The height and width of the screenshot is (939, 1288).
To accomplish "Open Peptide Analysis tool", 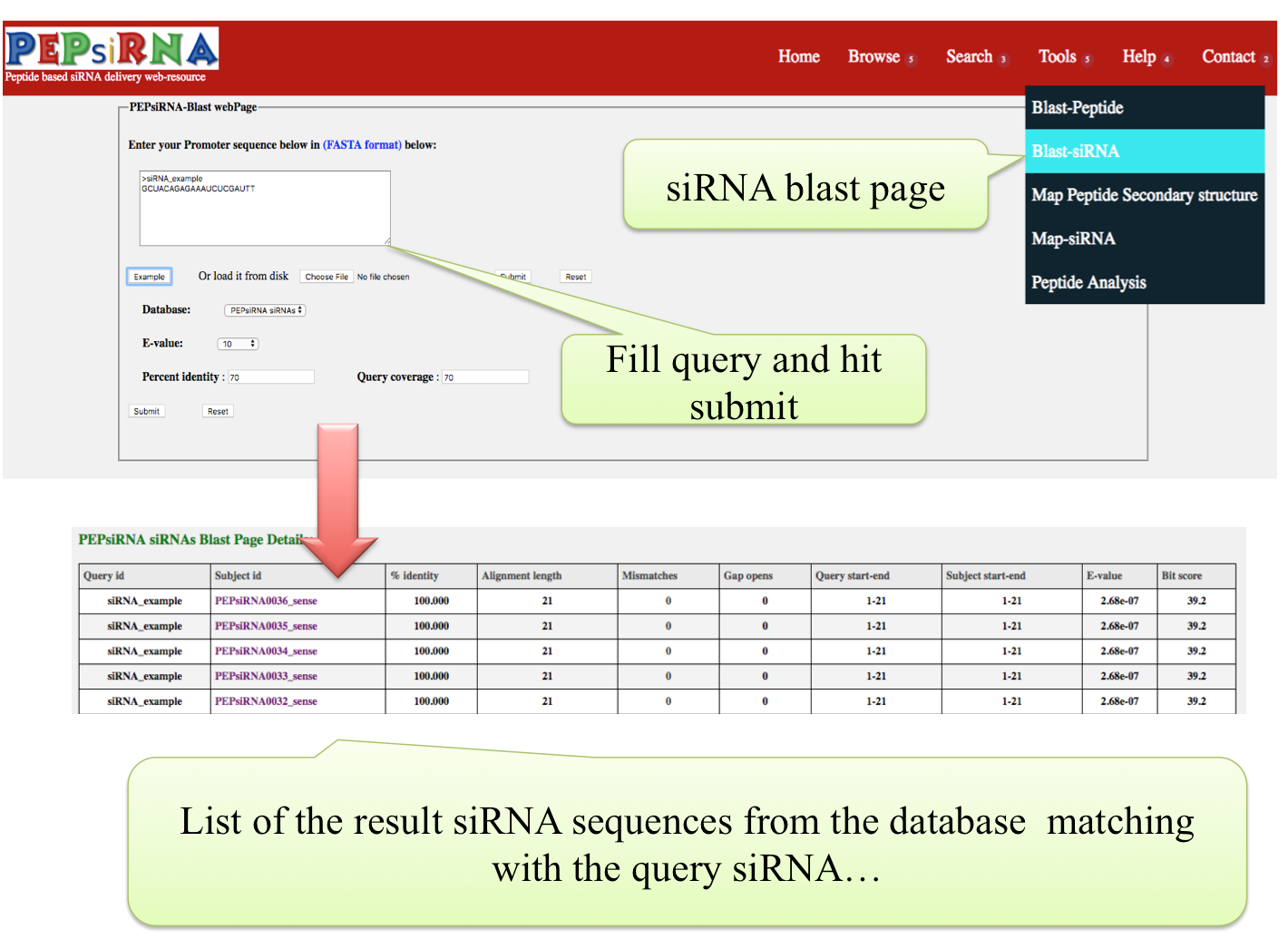I will 1088,282.
